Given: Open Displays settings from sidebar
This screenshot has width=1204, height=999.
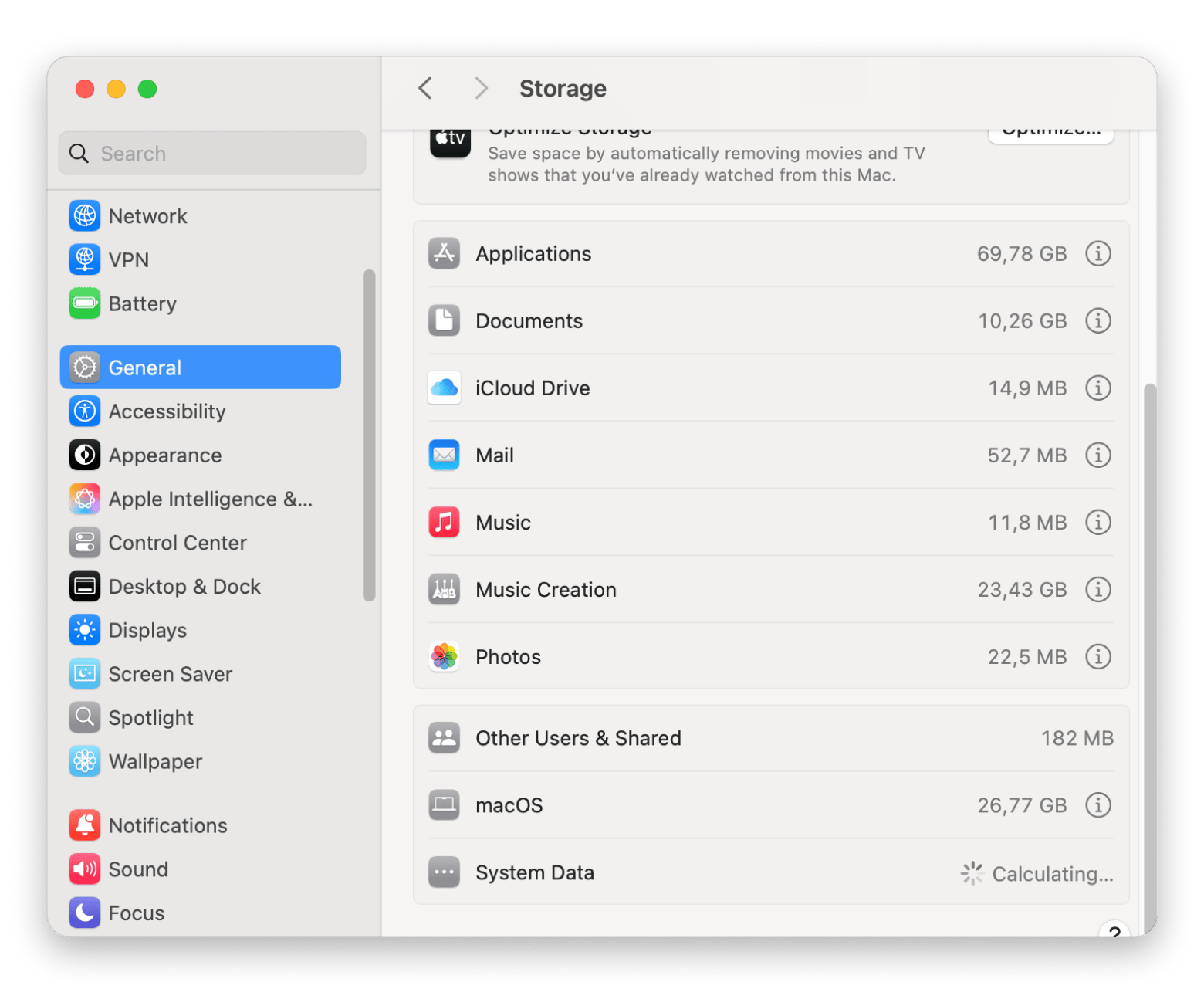Looking at the screenshot, I should 147,631.
